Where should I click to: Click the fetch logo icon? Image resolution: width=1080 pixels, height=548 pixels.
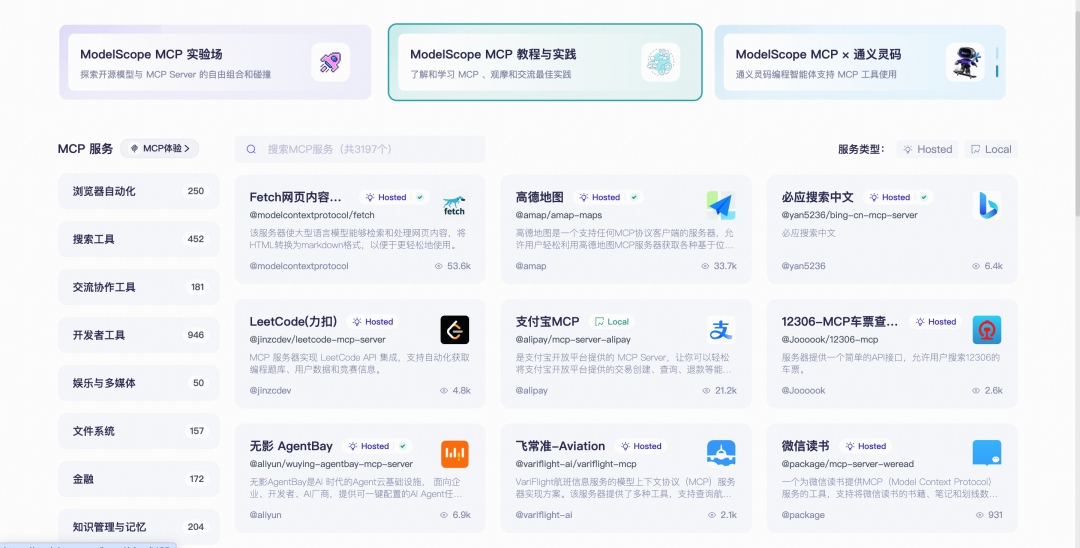click(x=455, y=205)
